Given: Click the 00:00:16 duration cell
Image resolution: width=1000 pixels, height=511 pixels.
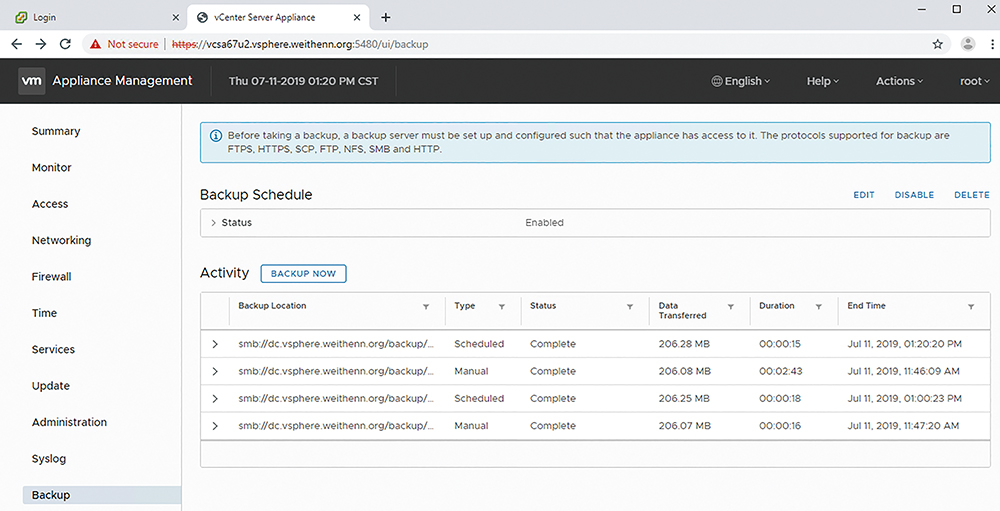Looking at the screenshot, I should (780, 426).
